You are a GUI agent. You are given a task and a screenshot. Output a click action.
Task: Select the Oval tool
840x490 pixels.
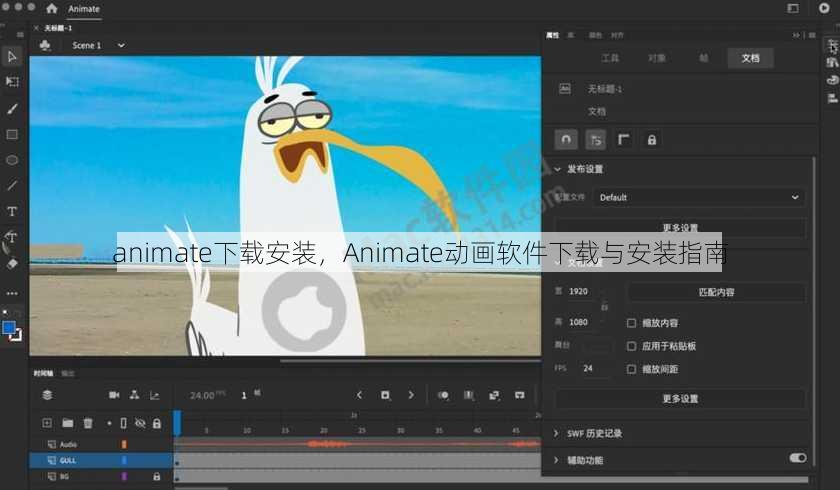12,160
